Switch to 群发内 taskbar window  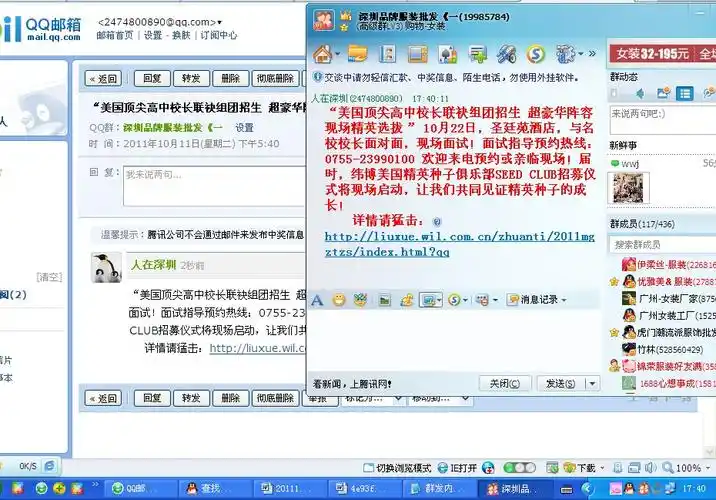tap(439, 489)
